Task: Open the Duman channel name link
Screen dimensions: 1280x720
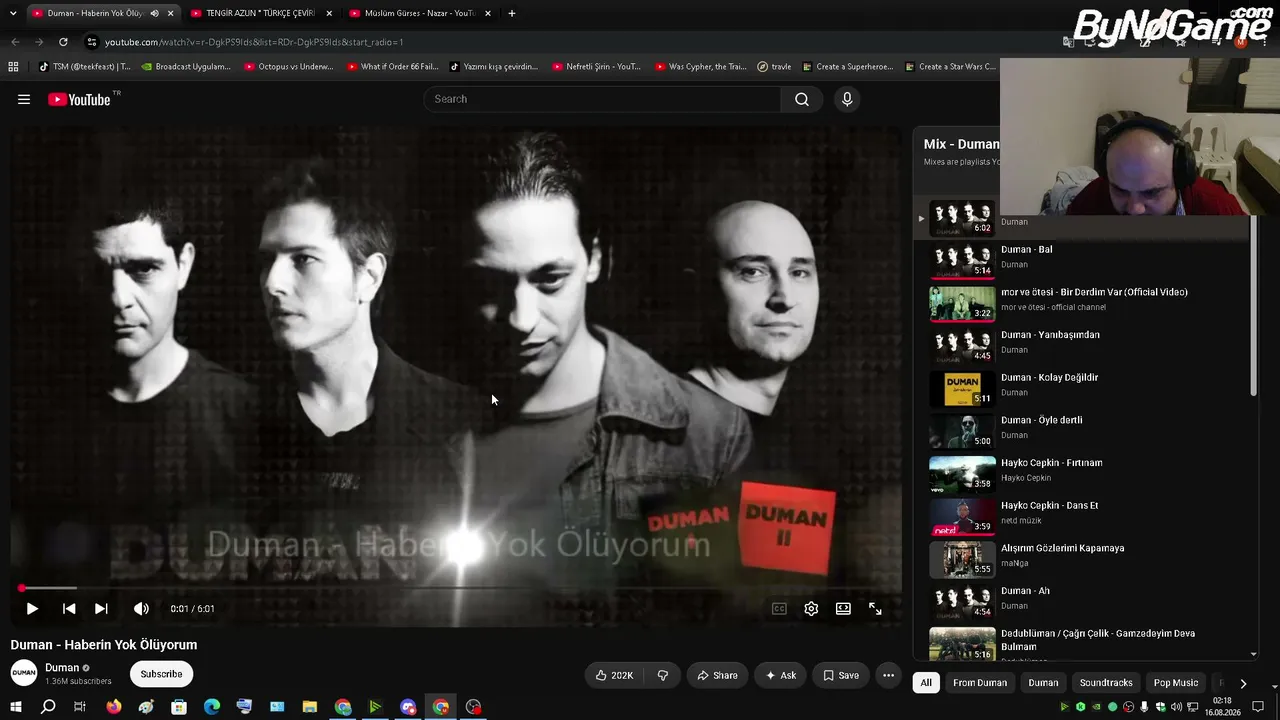Action: [62, 667]
